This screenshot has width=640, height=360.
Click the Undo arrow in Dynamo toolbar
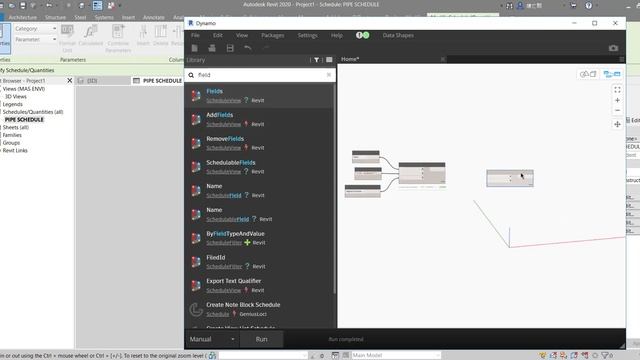(248, 48)
